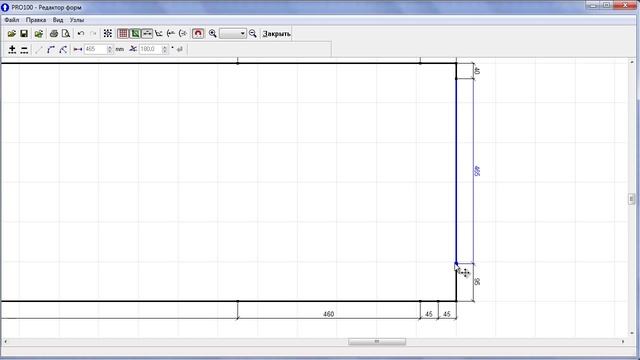This screenshot has width=640, height=360.
Task: Click the apply enter-arrow icon
Action: 180,49
